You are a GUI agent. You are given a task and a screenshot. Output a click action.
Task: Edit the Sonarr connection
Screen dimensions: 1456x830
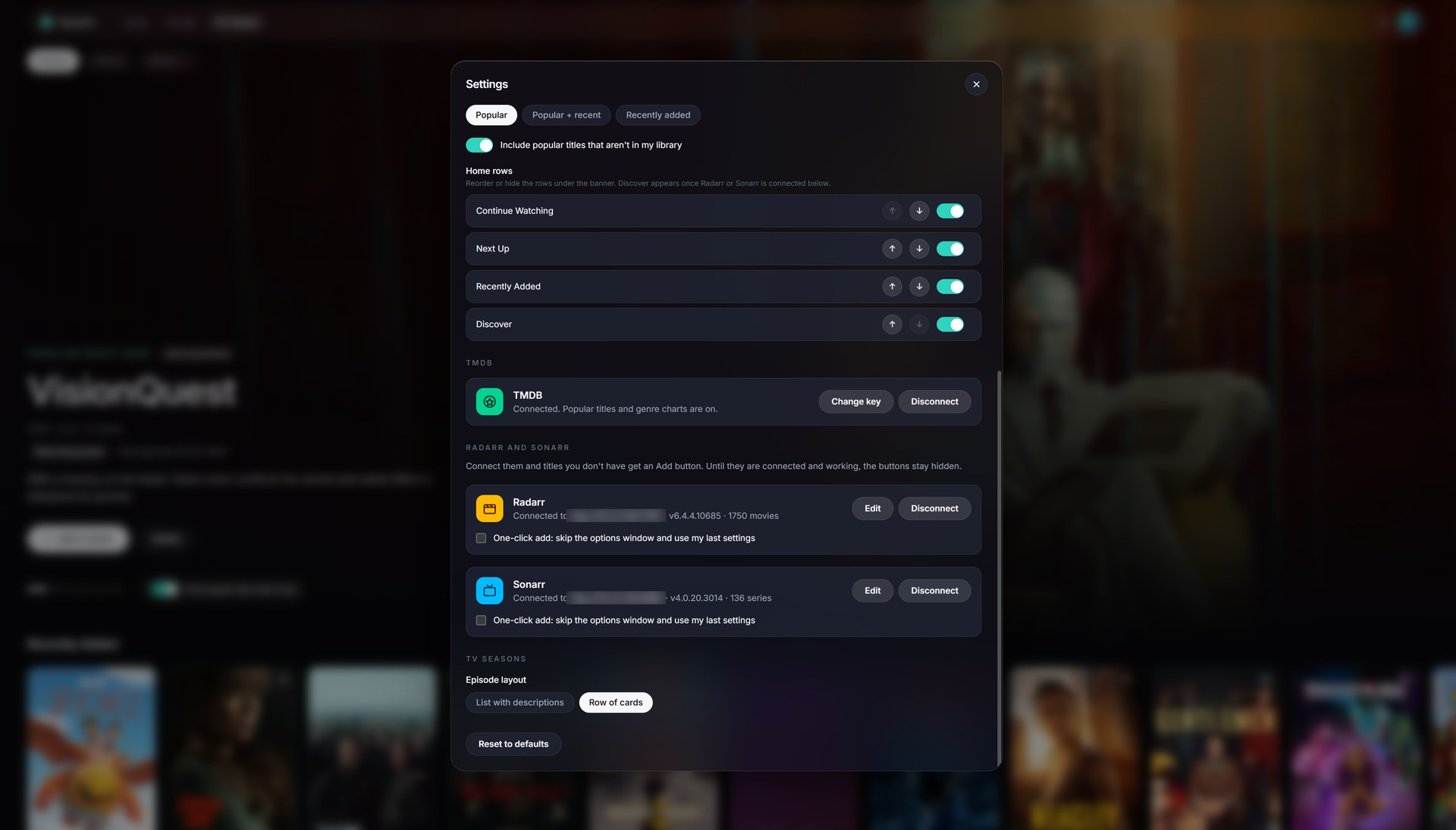(x=872, y=591)
